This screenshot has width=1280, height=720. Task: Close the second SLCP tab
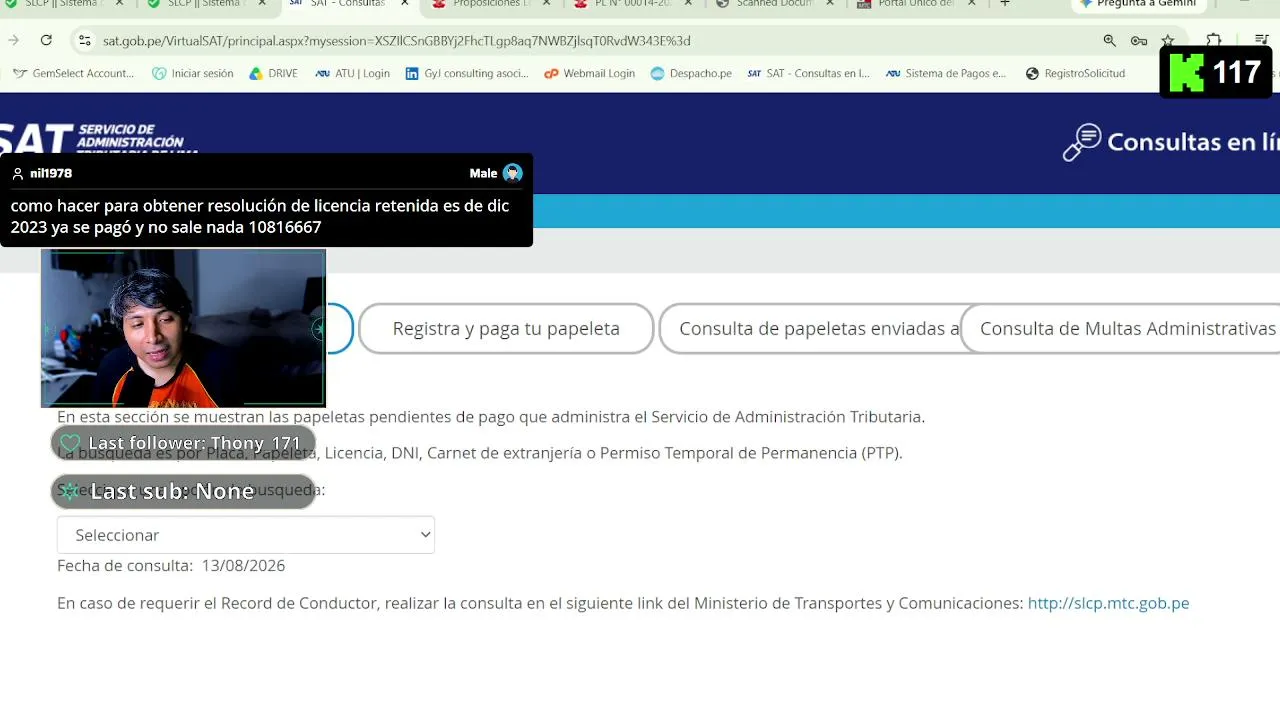point(262,3)
